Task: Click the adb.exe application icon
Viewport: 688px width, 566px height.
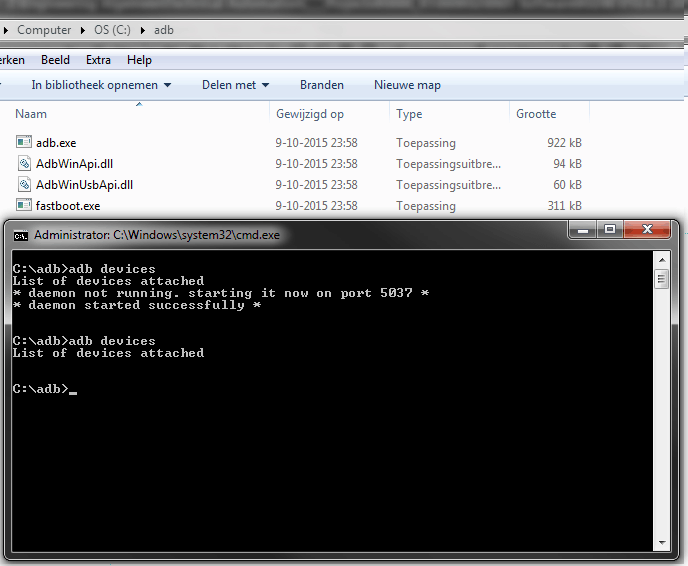Action: 24,142
